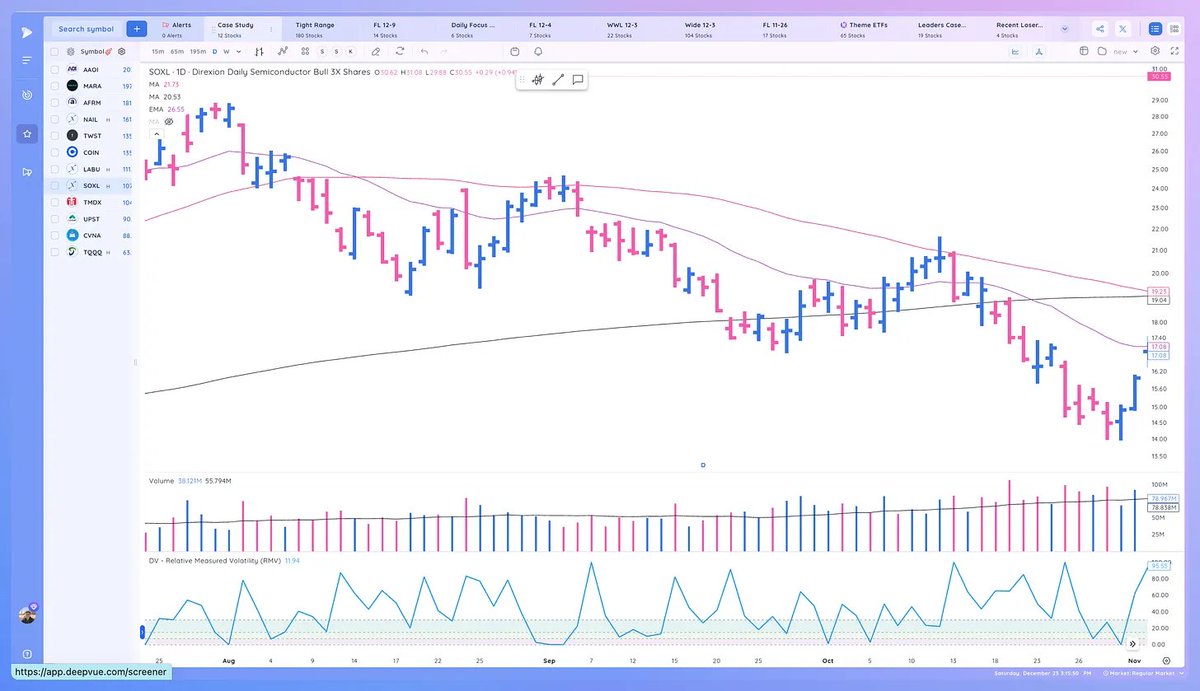This screenshot has width=1200, height=691.
Task: Click the redo arrow in chart toolbar
Action: pos(444,51)
